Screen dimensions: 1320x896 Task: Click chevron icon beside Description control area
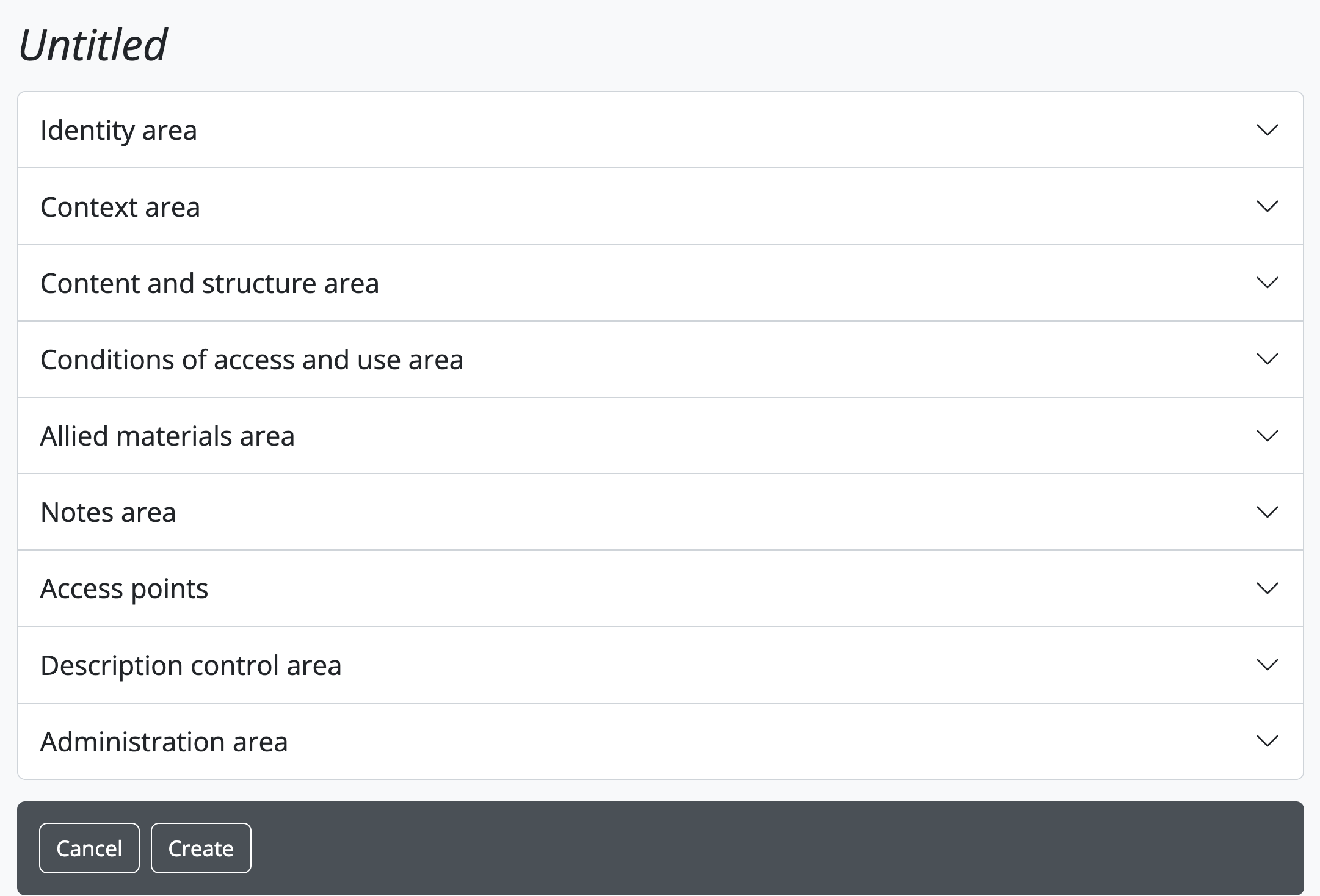[x=1267, y=665]
